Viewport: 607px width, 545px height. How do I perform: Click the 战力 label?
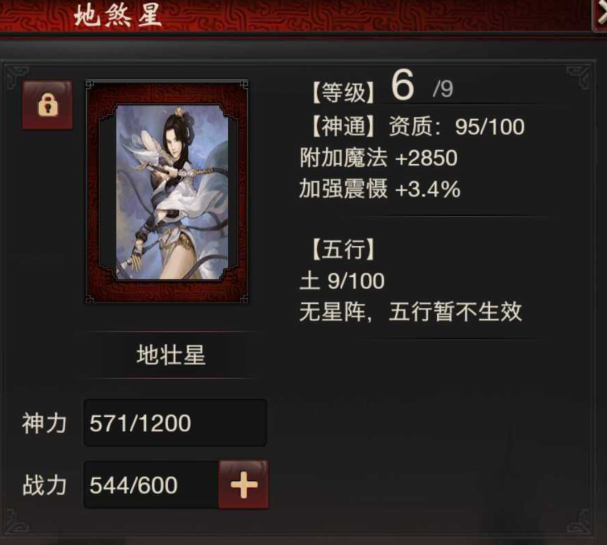(x=44, y=485)
